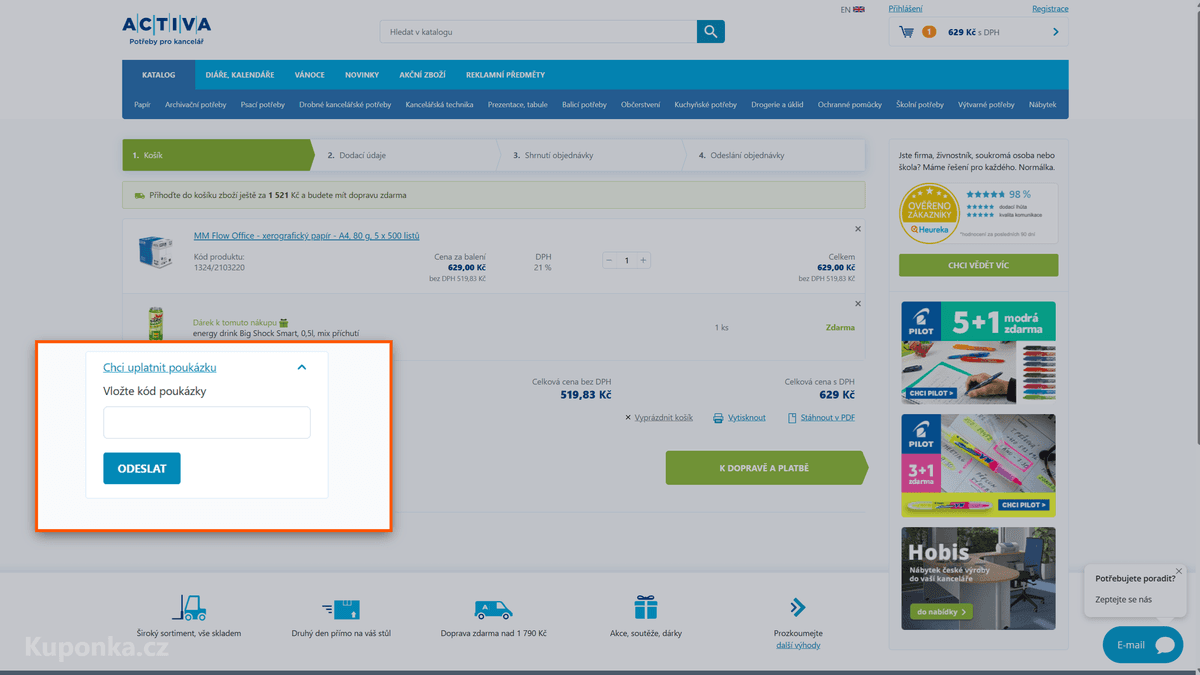
Task: Decrease paper quantity with minus
Action: tap(609, 260)
